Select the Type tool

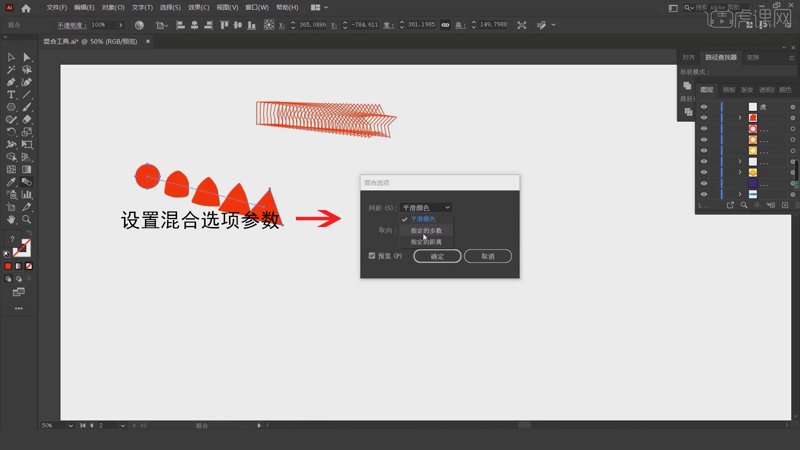(11, 94)
